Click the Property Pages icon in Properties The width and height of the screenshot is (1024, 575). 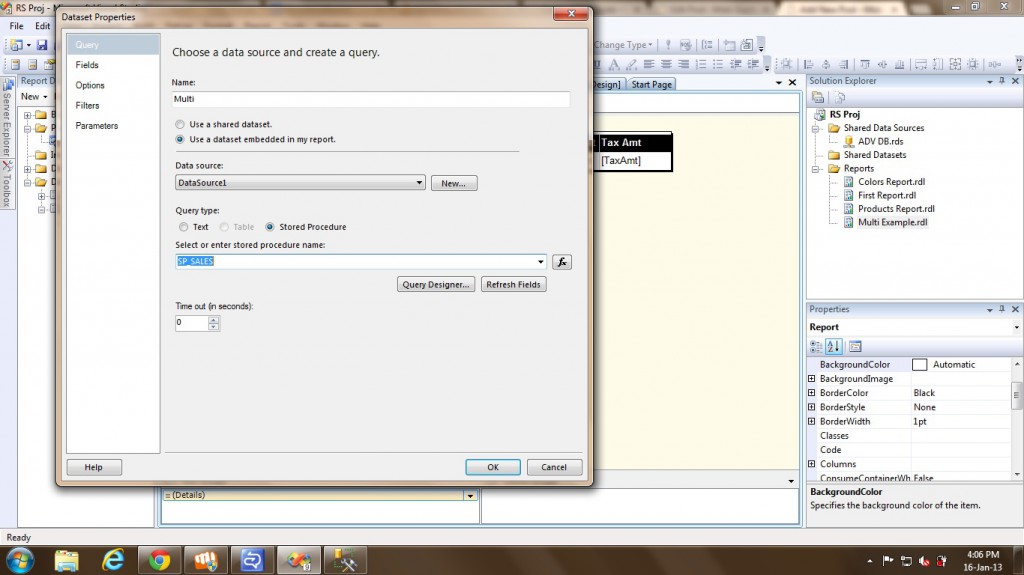click(x=855, y=347)
